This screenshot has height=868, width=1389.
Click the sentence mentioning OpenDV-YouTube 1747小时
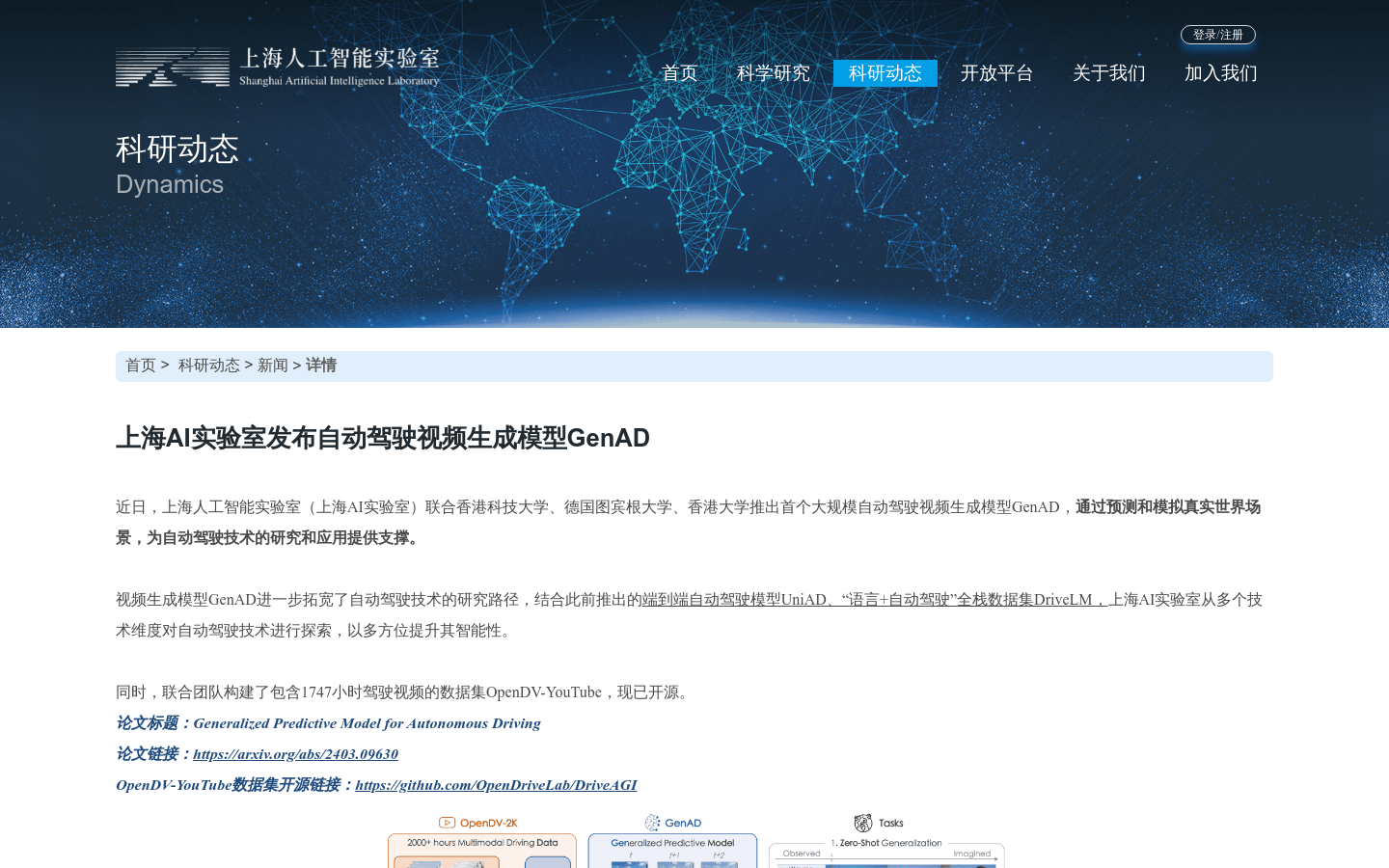[404, 692]
